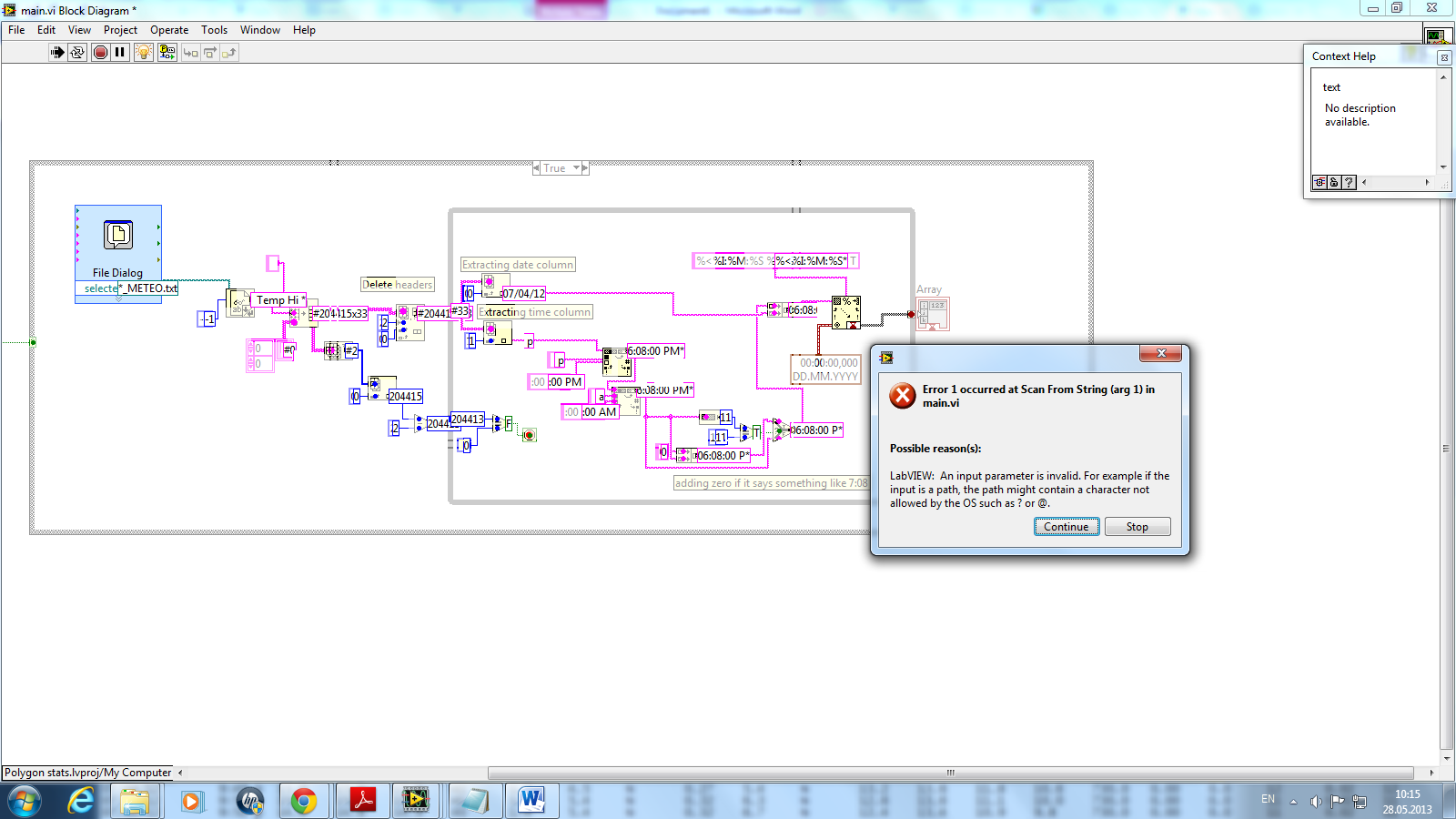1456x819 pixels.
Task: Open the Tools menu
Action: pyautogui.click(x=214, y=30)
